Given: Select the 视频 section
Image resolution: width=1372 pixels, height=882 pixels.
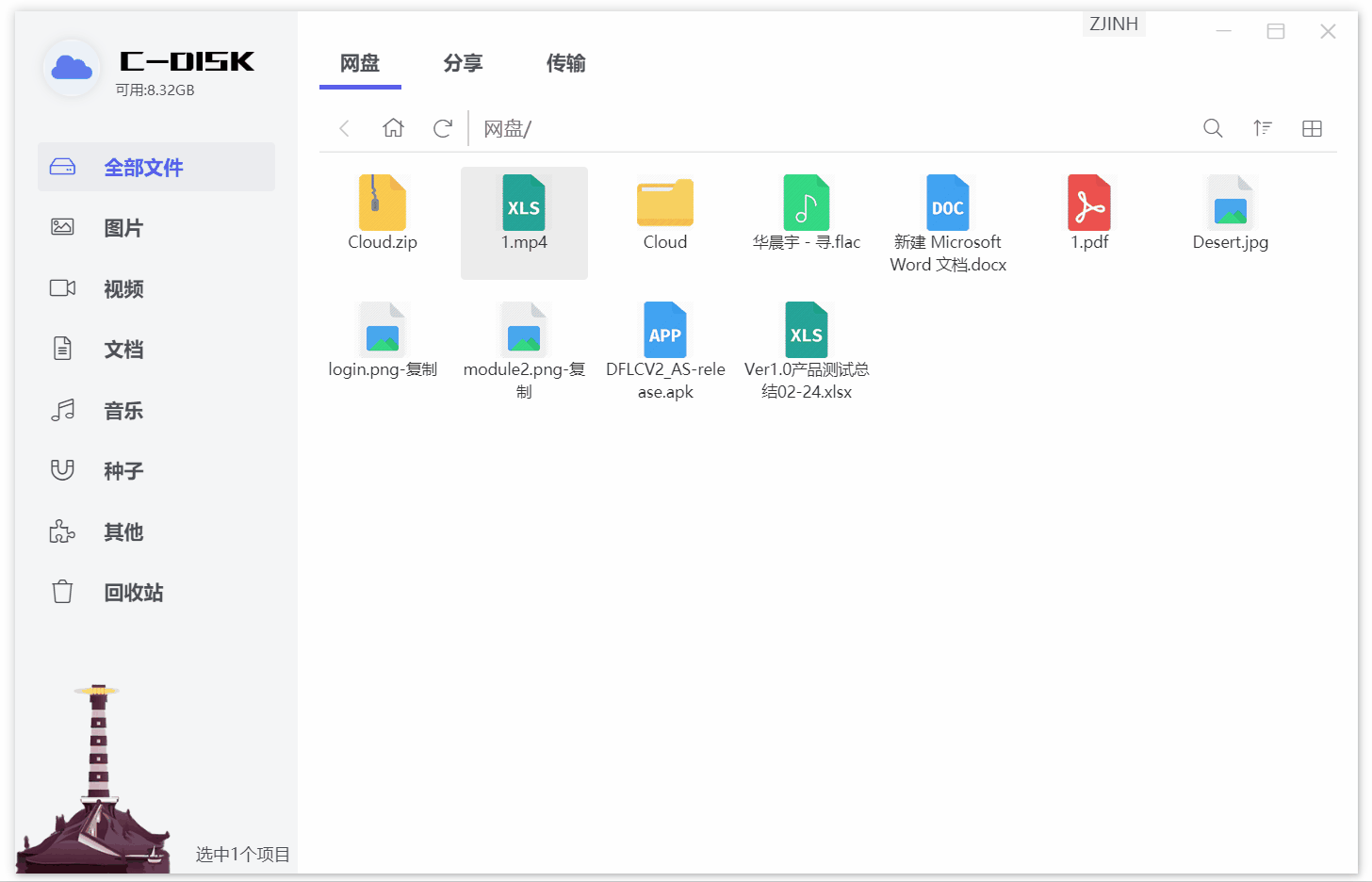Looking at the screenshot, I should (x=123, y=288).
